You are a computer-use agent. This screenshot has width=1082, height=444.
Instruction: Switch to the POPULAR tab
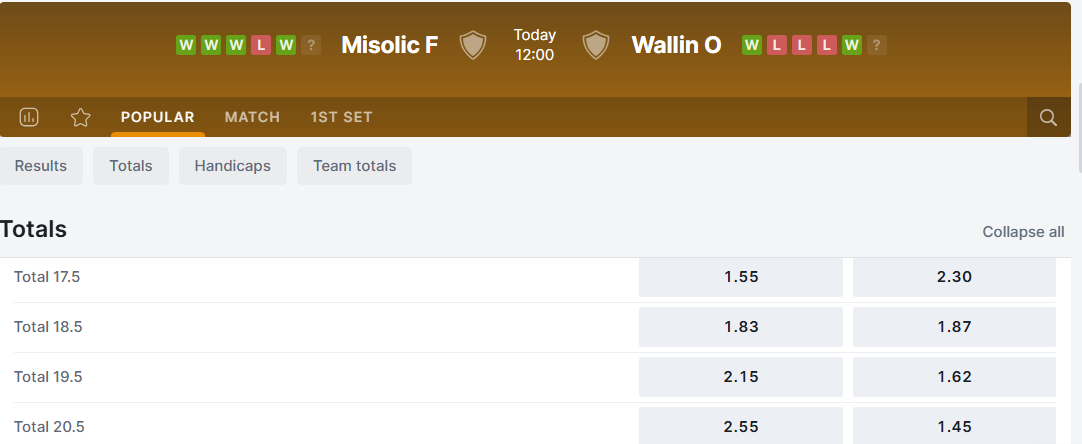coord(158,117)
